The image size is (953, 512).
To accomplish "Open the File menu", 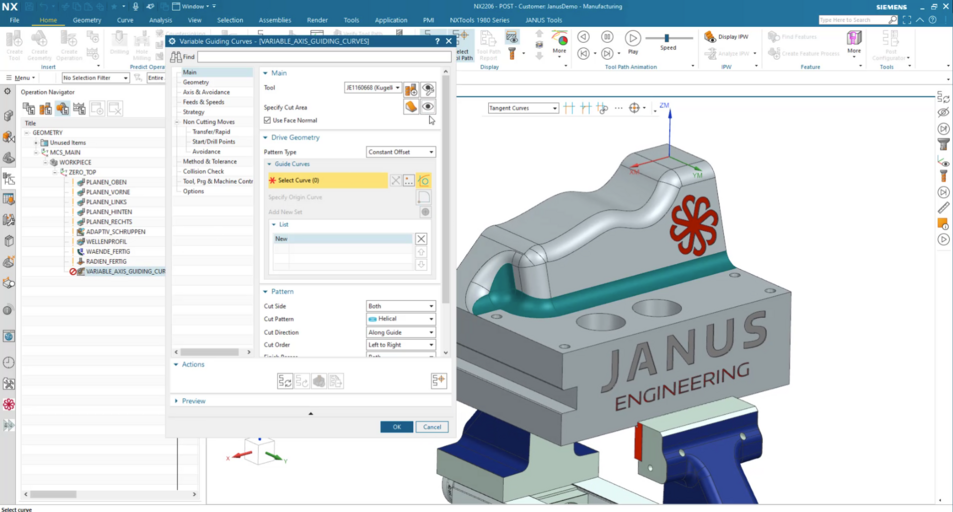I will coord(15,20).
